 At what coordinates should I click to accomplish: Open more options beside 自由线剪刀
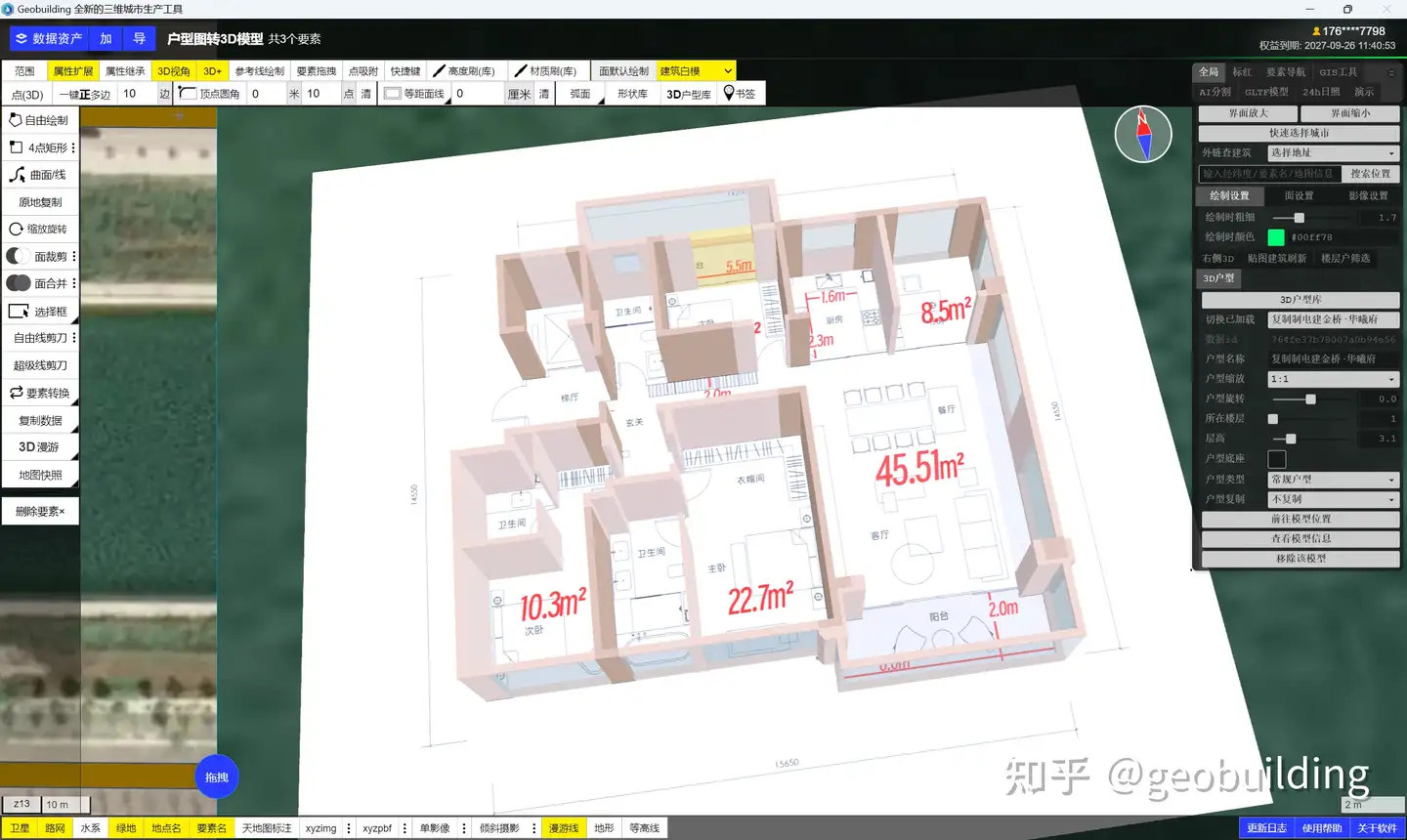(74, 338)
